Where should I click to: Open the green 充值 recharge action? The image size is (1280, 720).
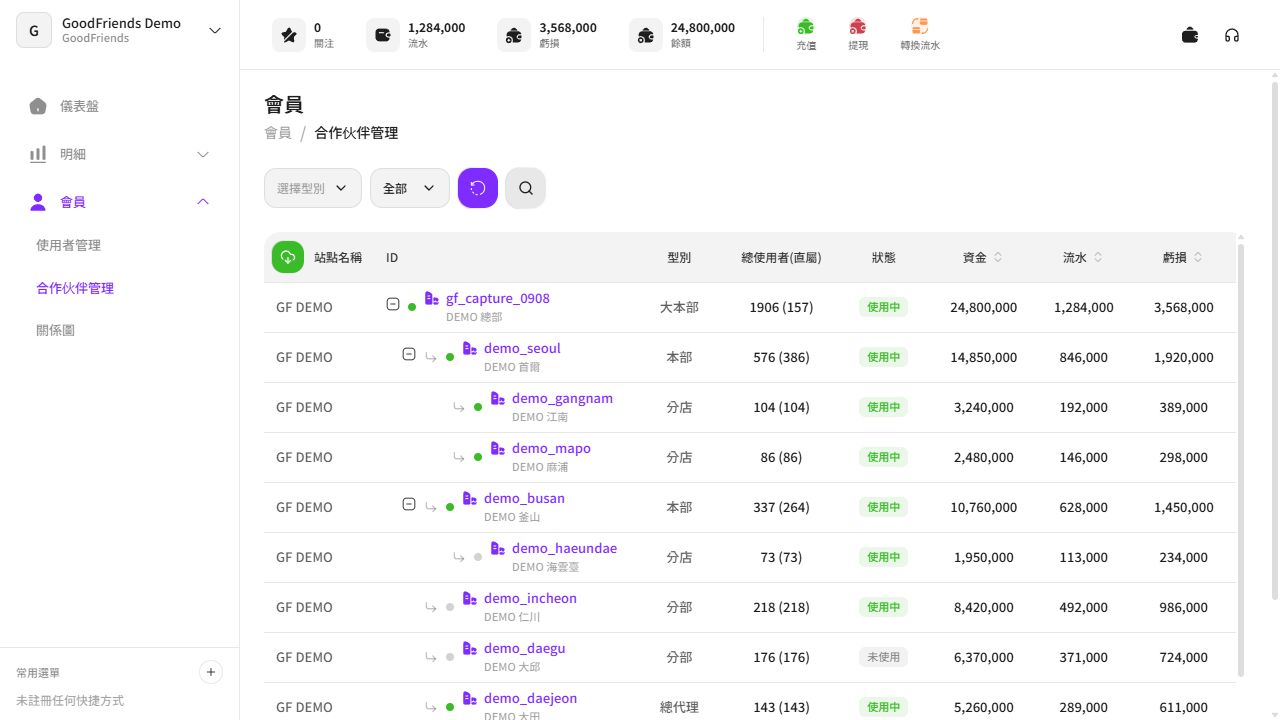[x=806, y=34]
